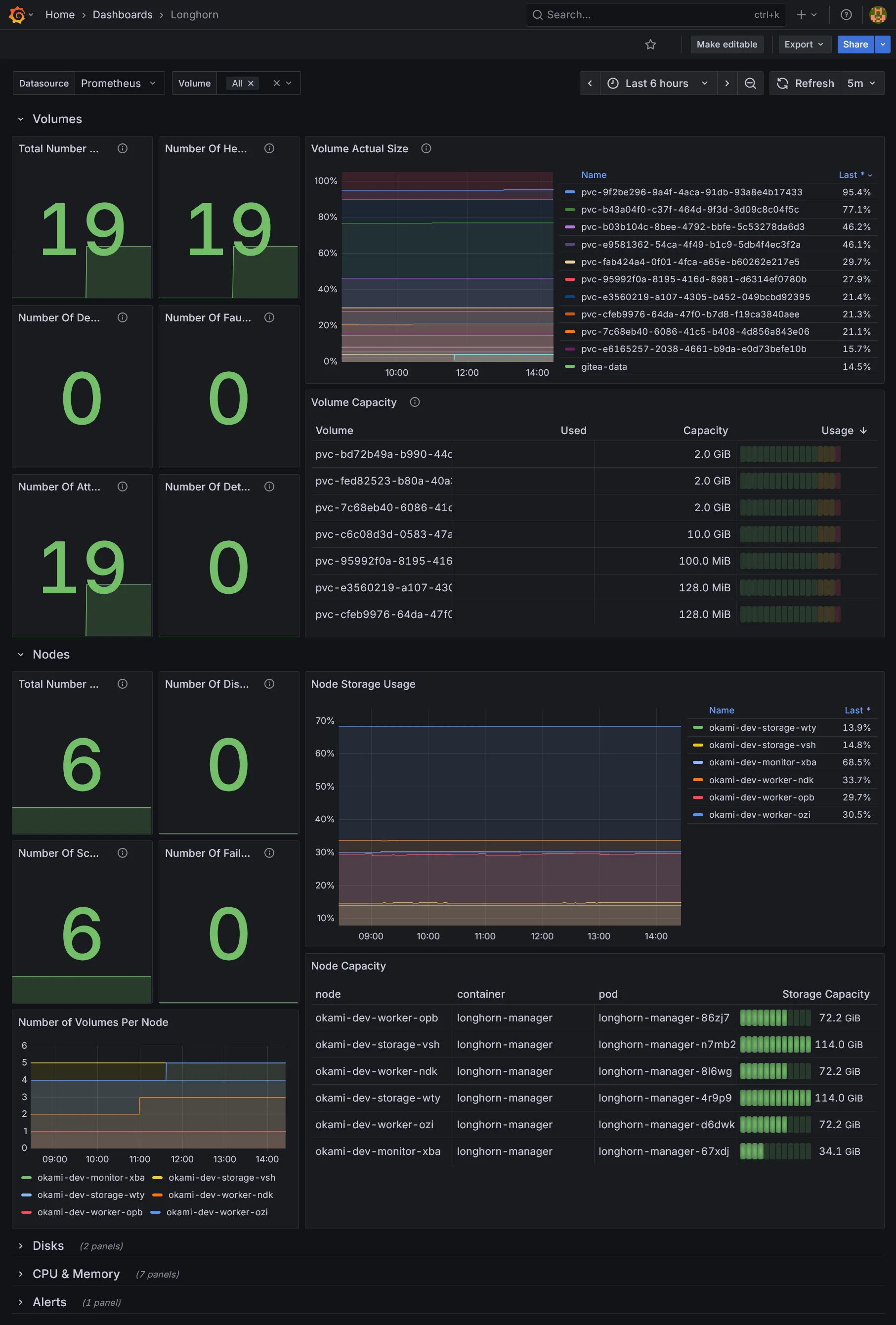Open the user profile avatar
Viewport: 896px width, 1325px height.
pyautogui.click(x=877, y=15)
